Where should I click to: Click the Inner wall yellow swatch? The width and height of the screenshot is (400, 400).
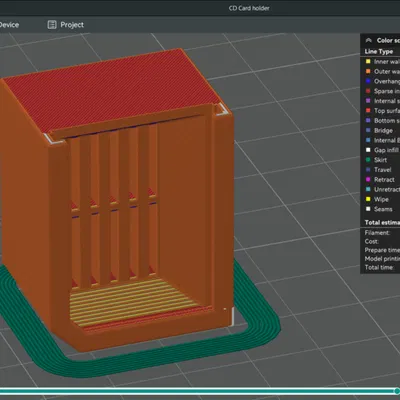[368, 61]
